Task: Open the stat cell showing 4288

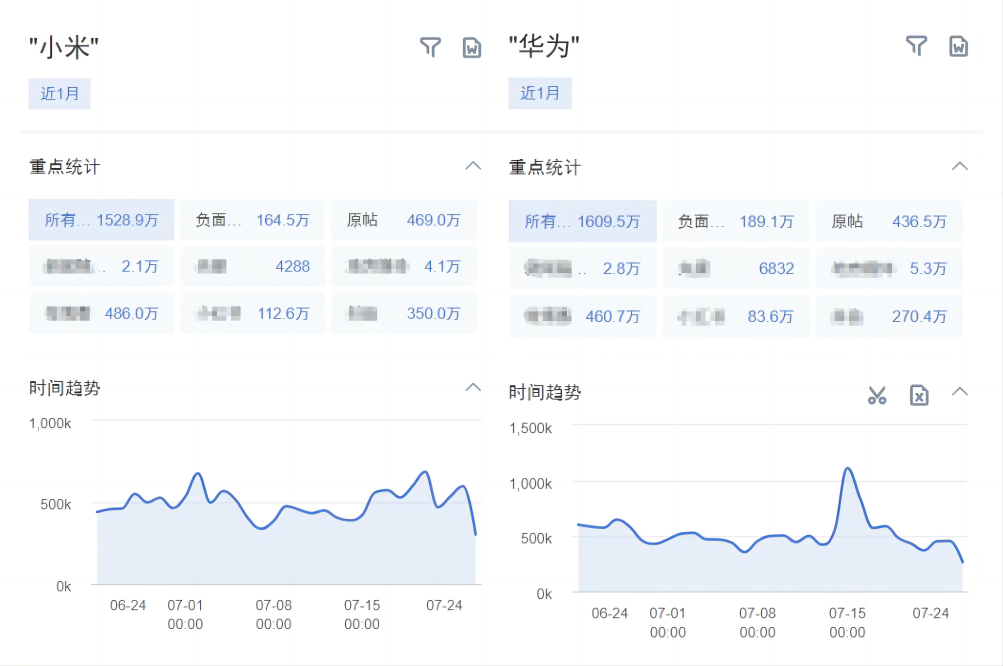Action: pyautogui.click(x=253, y=266)
